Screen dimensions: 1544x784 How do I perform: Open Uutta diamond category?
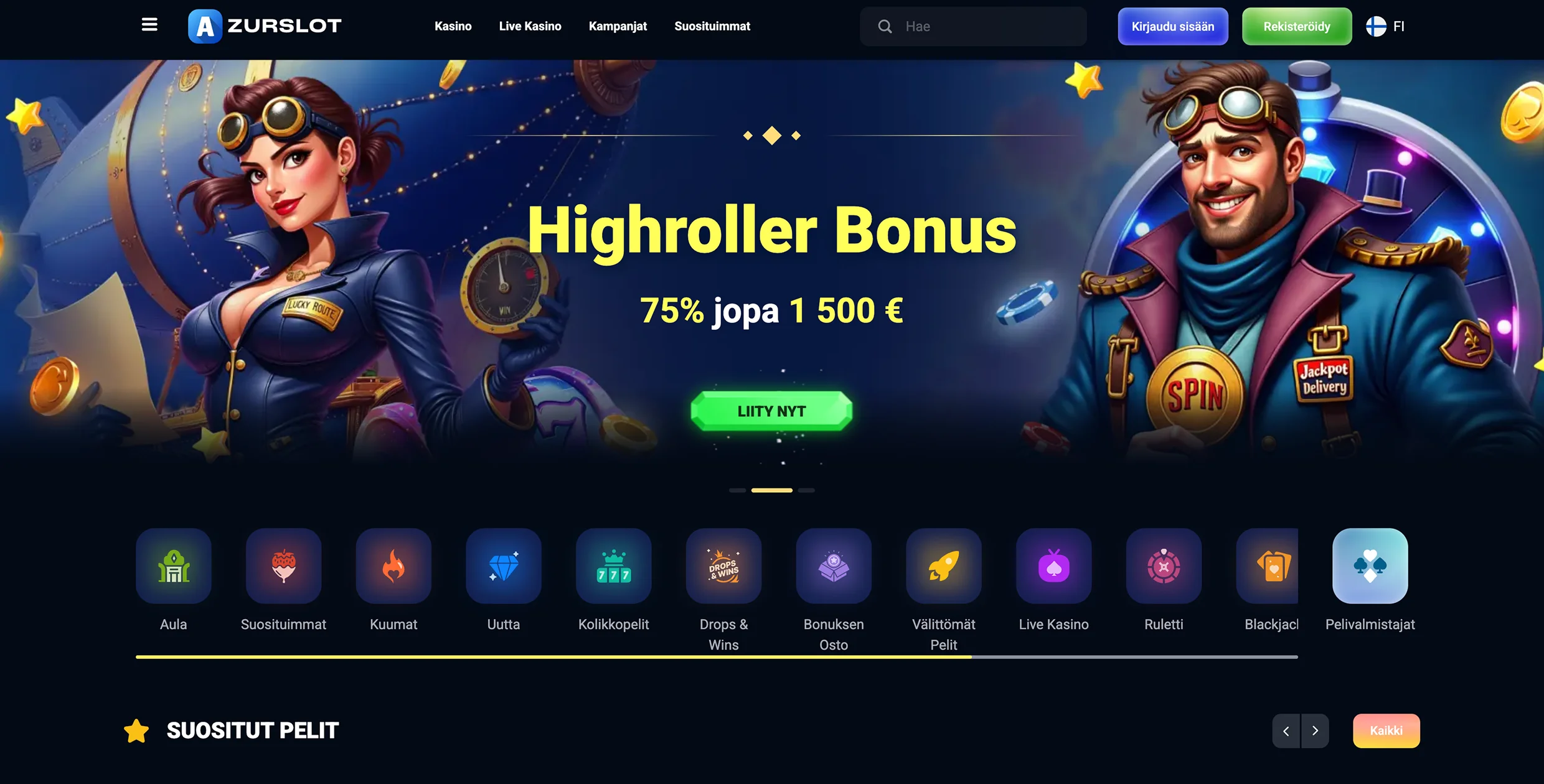point(504,566)
